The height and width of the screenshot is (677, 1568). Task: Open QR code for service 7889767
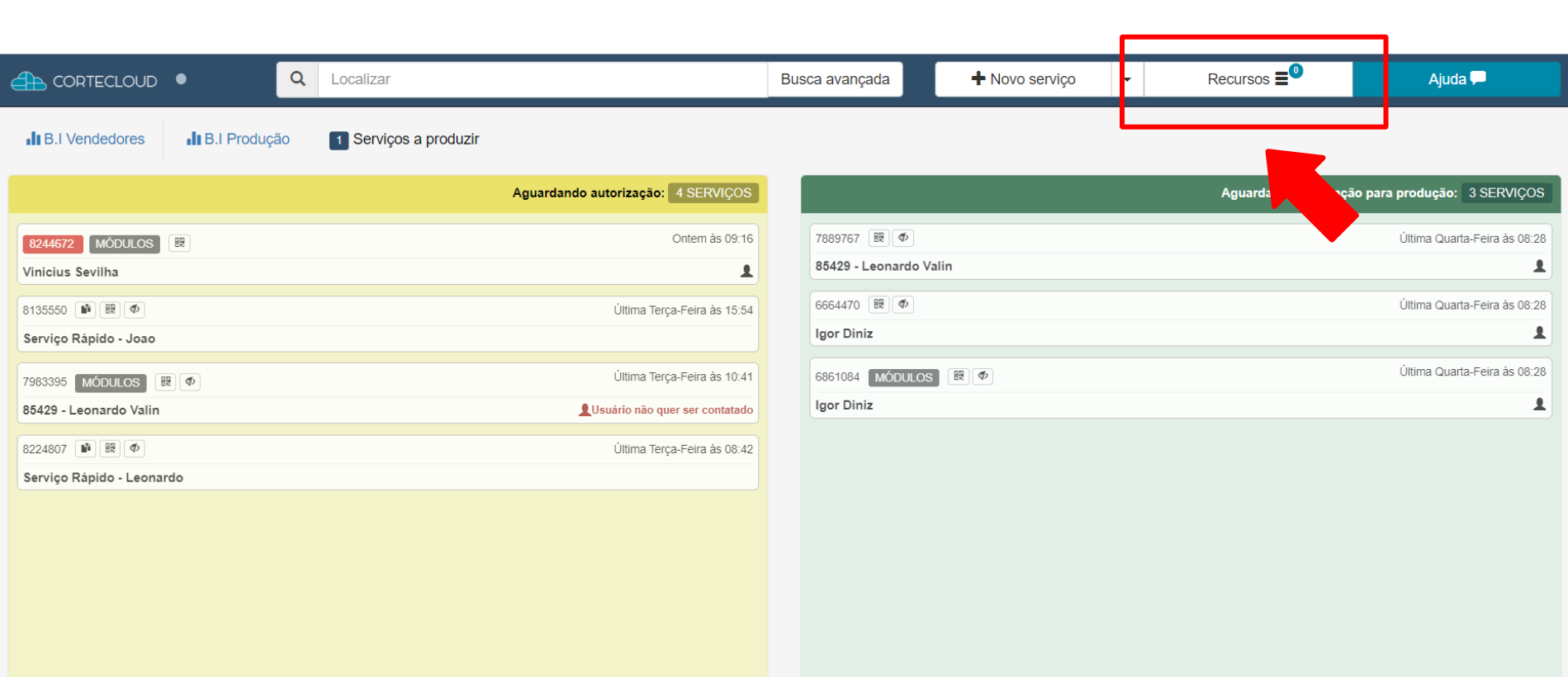click(x=879, y=238)
